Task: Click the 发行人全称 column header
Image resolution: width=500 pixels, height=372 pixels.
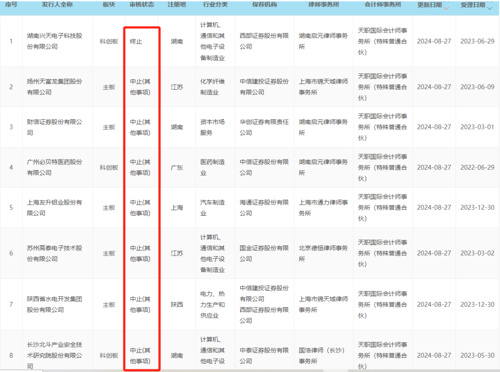Action: pyautogui.click(x=57, y=5)
